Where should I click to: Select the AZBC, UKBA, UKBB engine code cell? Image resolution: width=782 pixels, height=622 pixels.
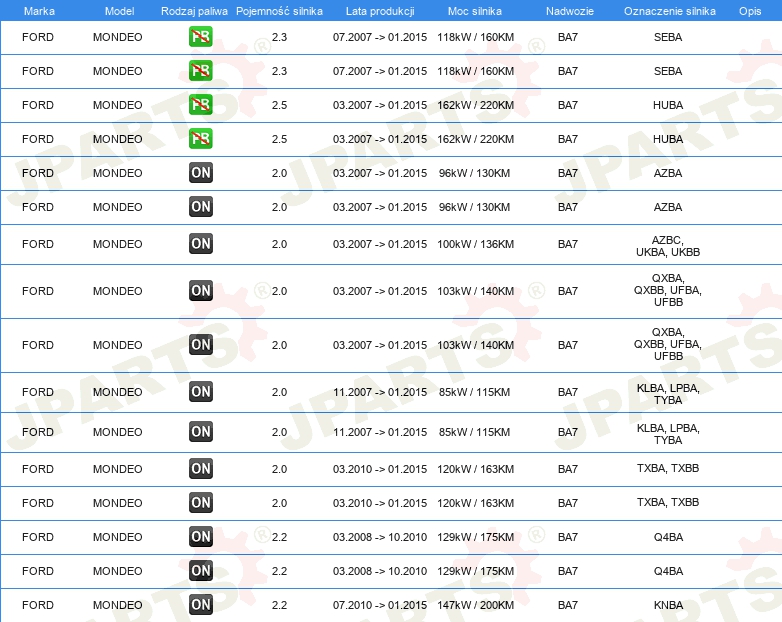668,246
